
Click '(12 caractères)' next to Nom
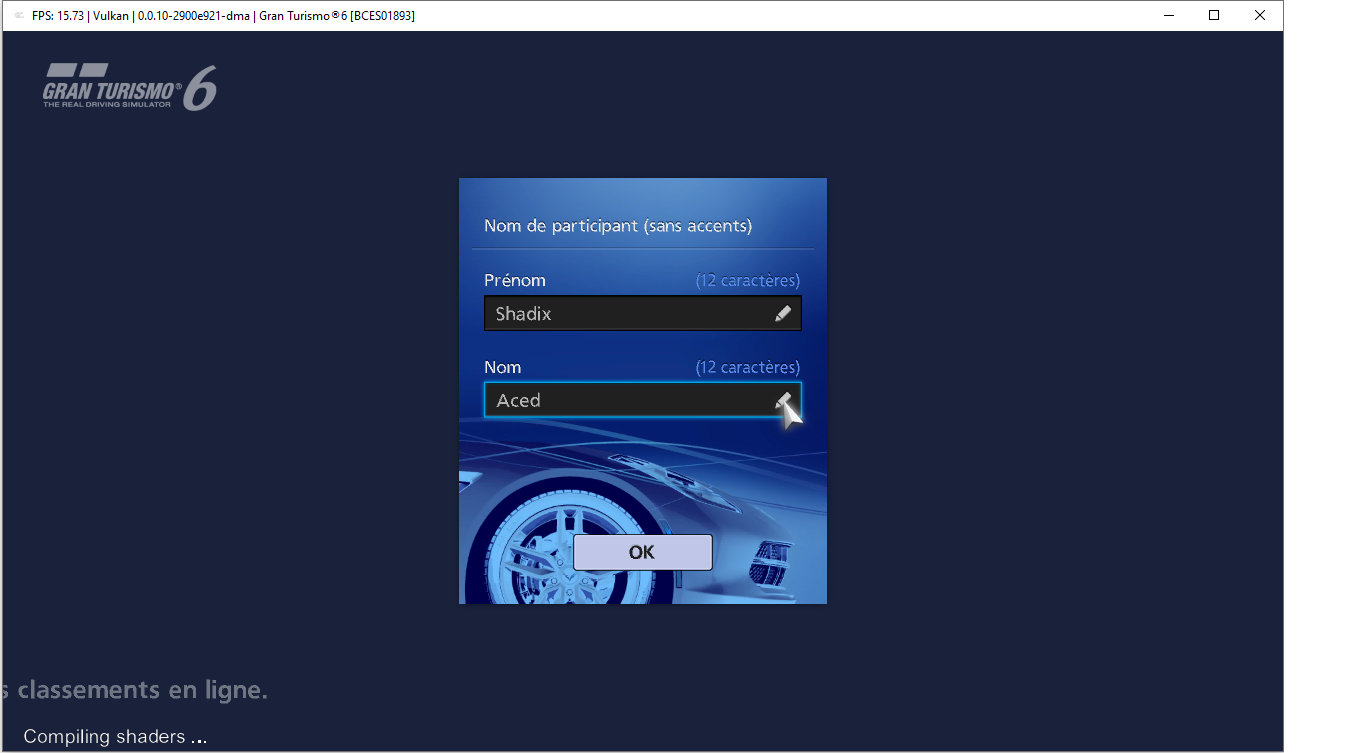click(x=748, y=367)
